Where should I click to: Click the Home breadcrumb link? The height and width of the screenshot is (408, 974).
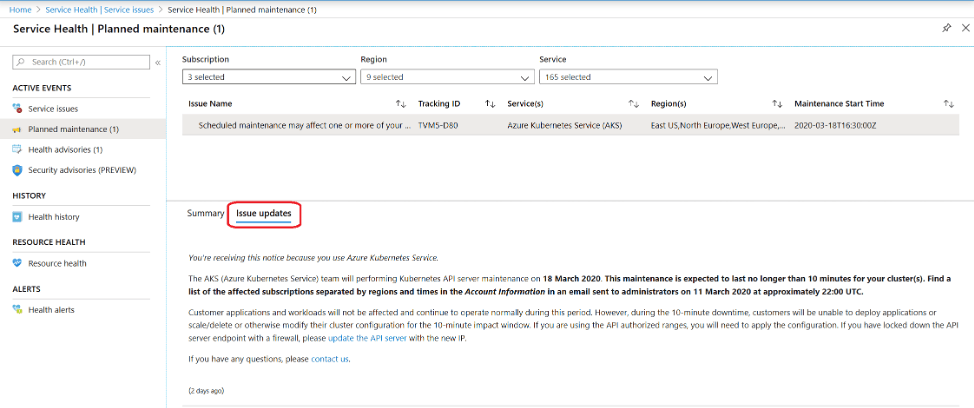(x=20, y=10)
